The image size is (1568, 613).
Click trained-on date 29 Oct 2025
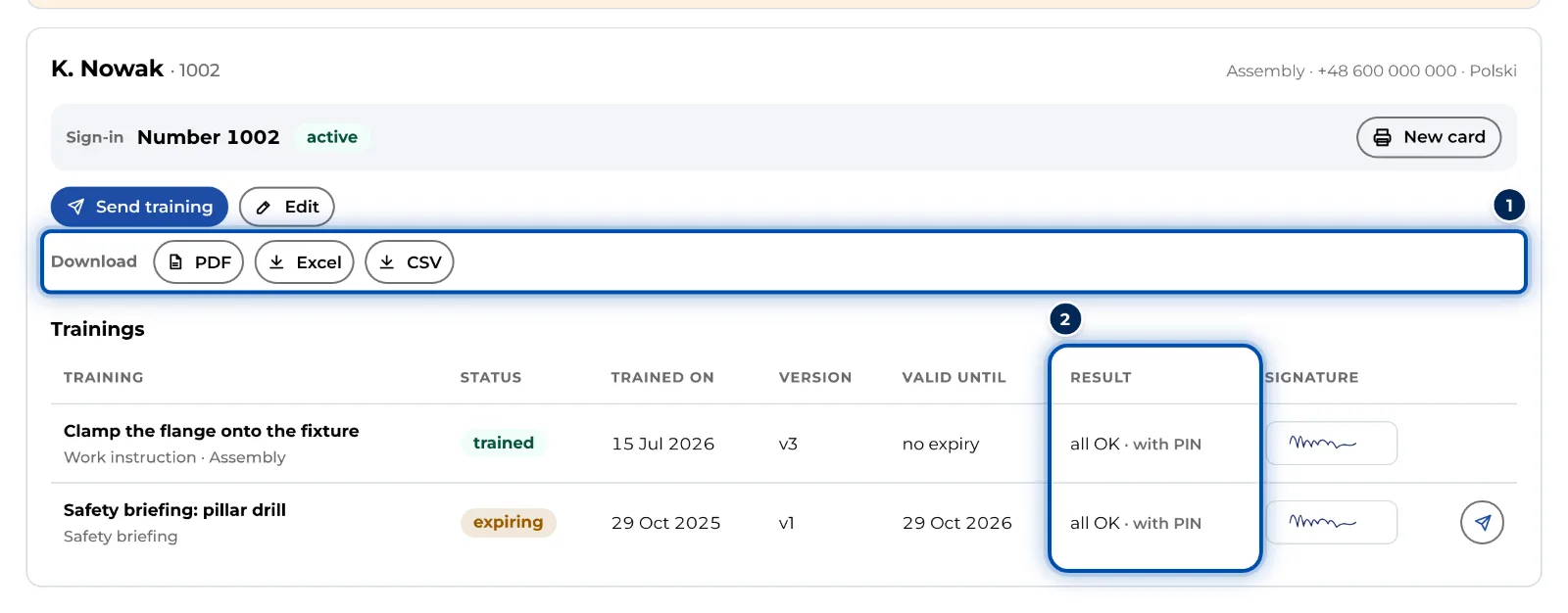click(x=666, y=523)
